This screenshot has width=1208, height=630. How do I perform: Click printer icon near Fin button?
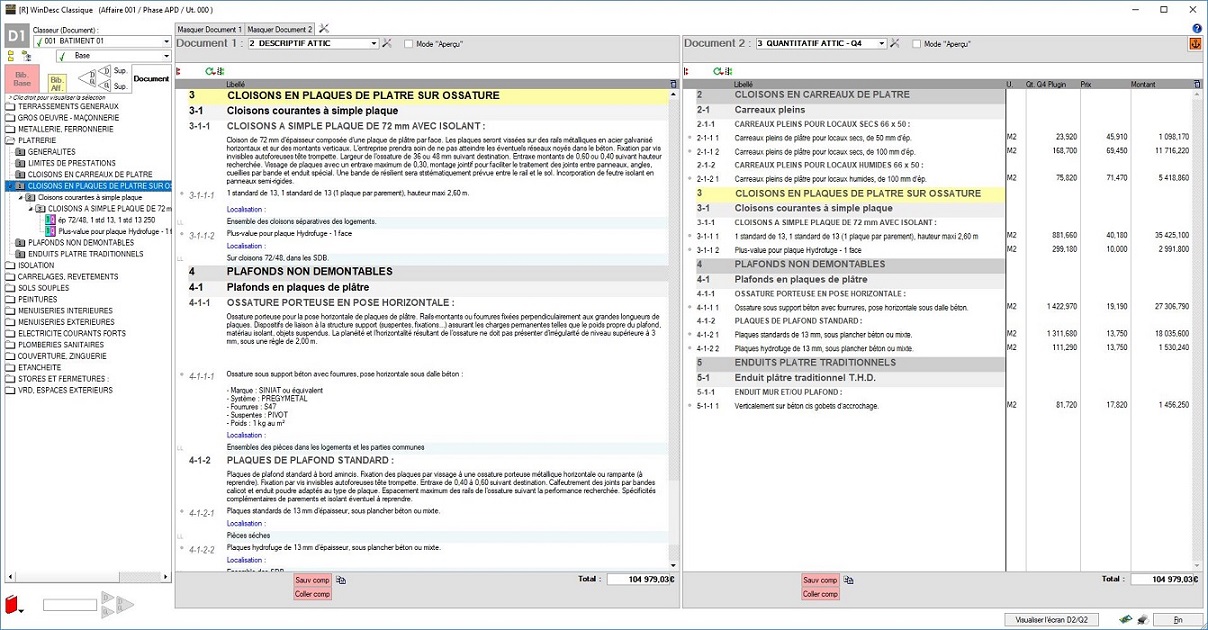[1143, 620]
